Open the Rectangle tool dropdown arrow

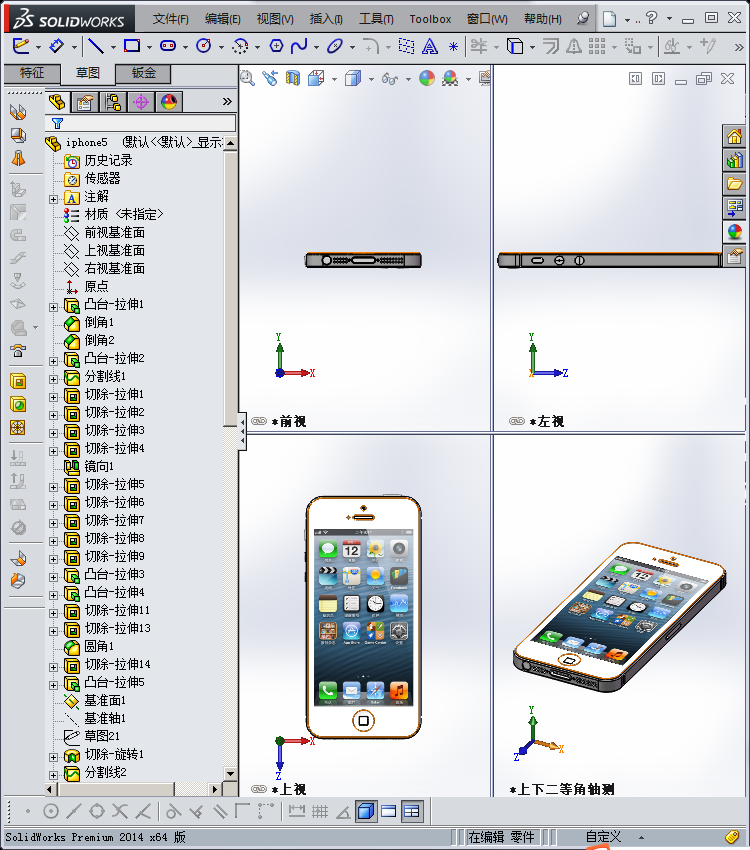[x=149, y=48]
